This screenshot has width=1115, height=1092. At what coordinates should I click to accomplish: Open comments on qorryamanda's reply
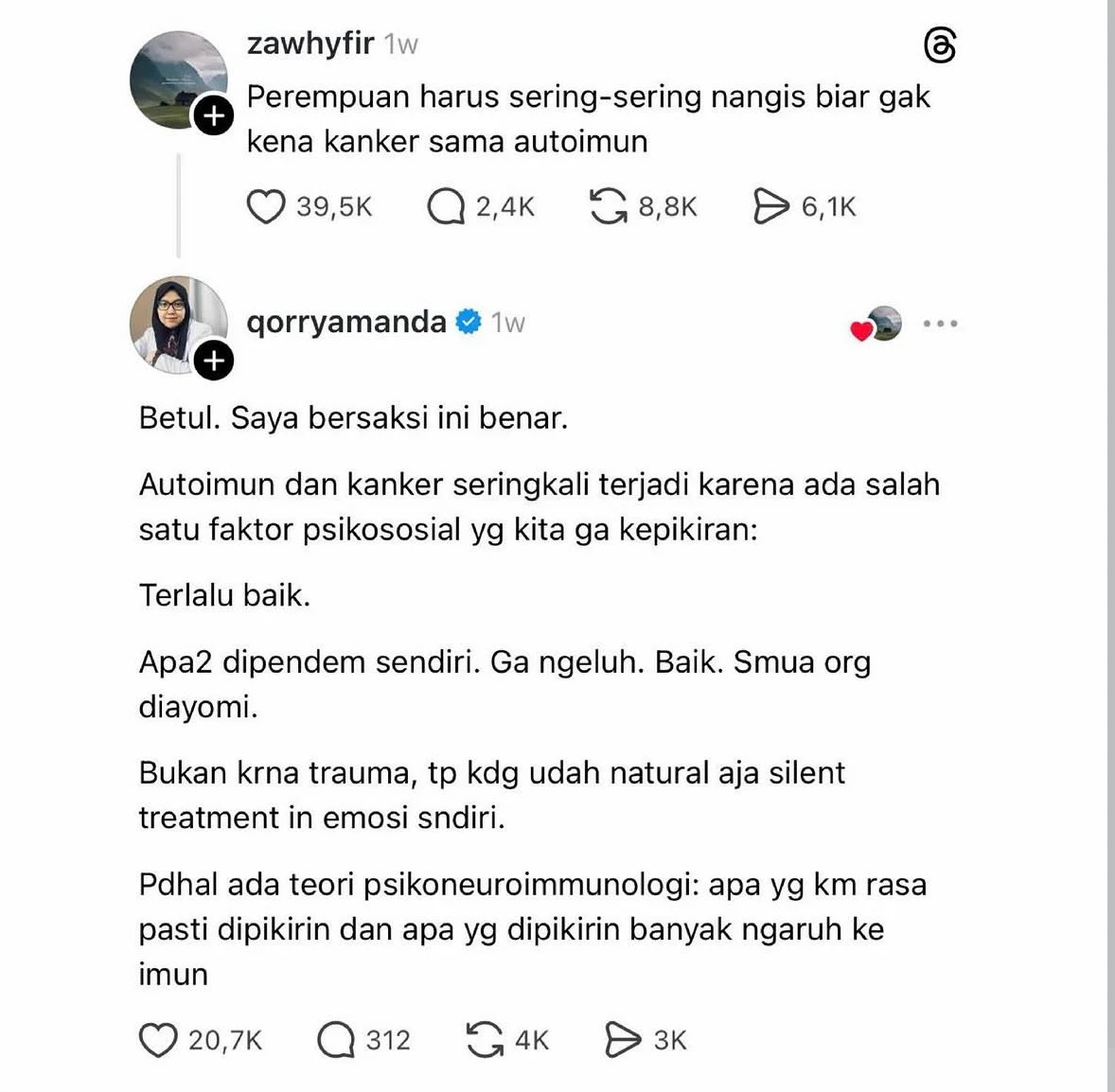coord(336,1040)
